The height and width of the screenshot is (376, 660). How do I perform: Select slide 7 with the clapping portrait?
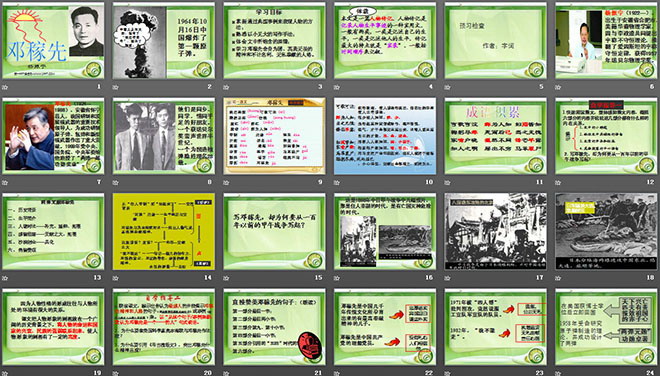click(53, 136)
